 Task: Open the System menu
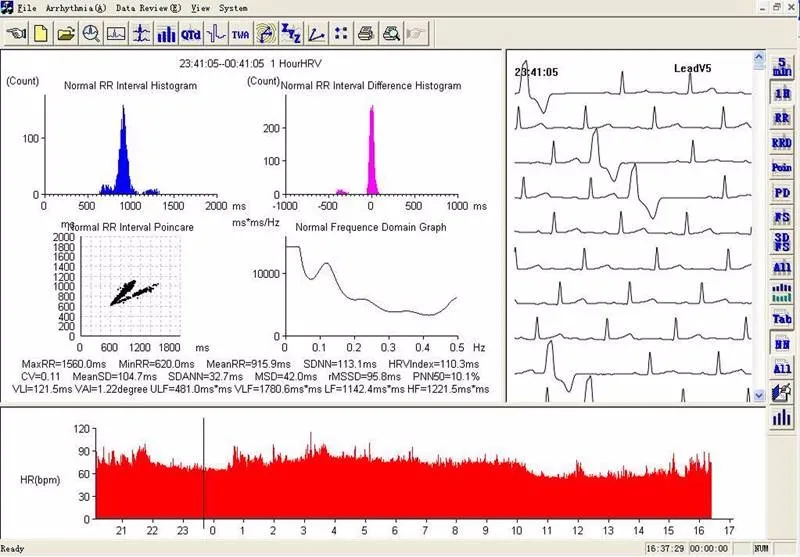[233, 8]
